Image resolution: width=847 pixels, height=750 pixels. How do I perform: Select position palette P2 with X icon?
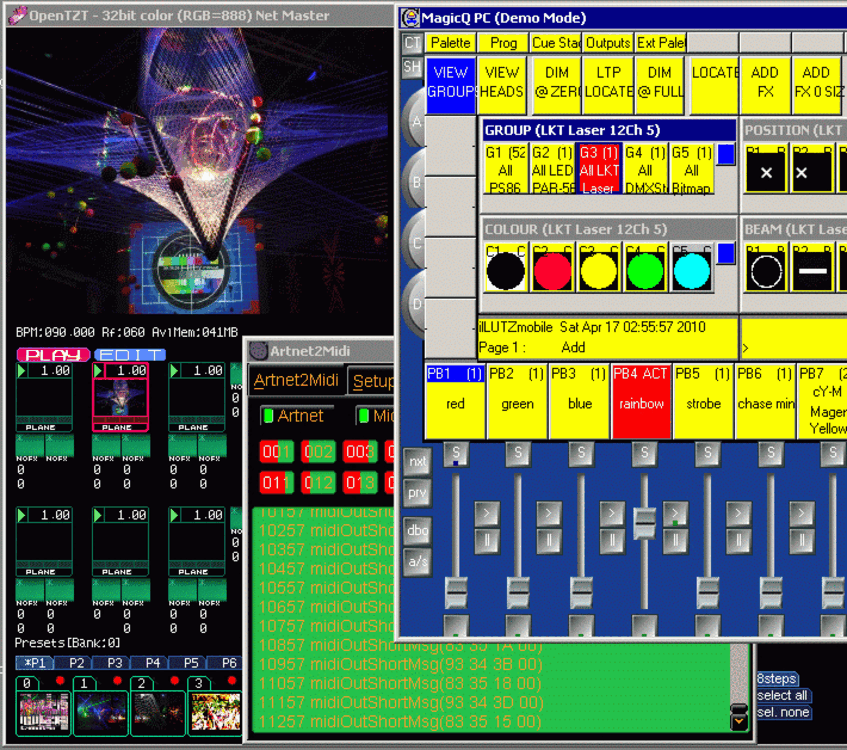click(812, 169)
